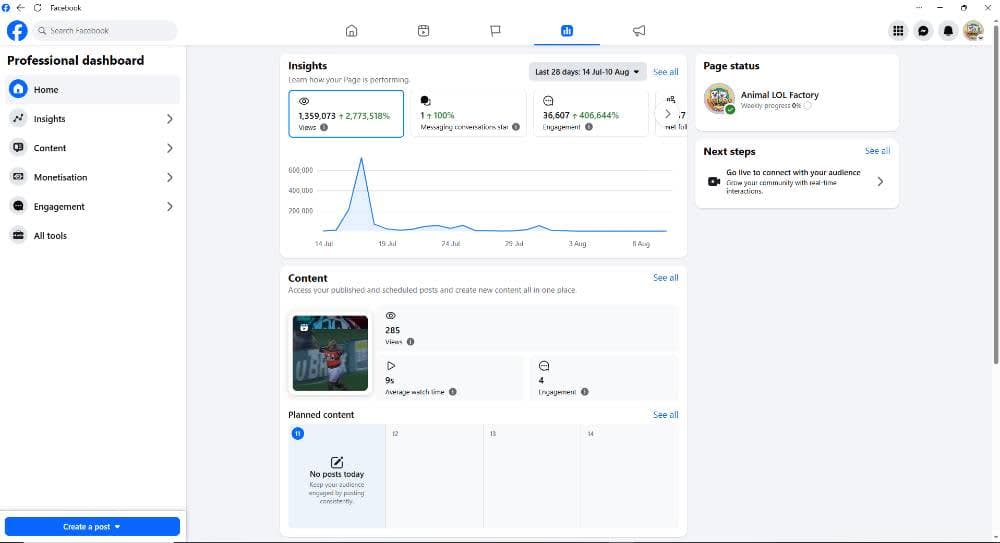Click info icon beside content Engagement 4
1000x543 pixels.
pos(585,392)
